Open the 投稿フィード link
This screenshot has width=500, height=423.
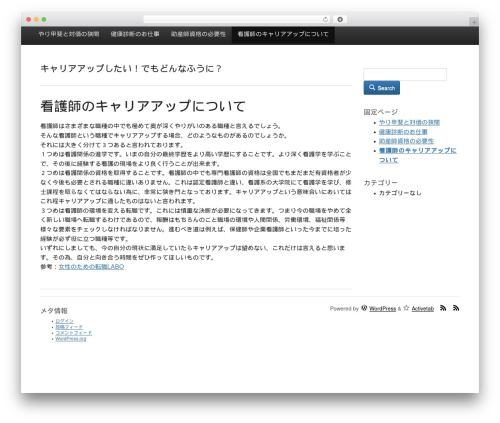[x=69, y=327]
